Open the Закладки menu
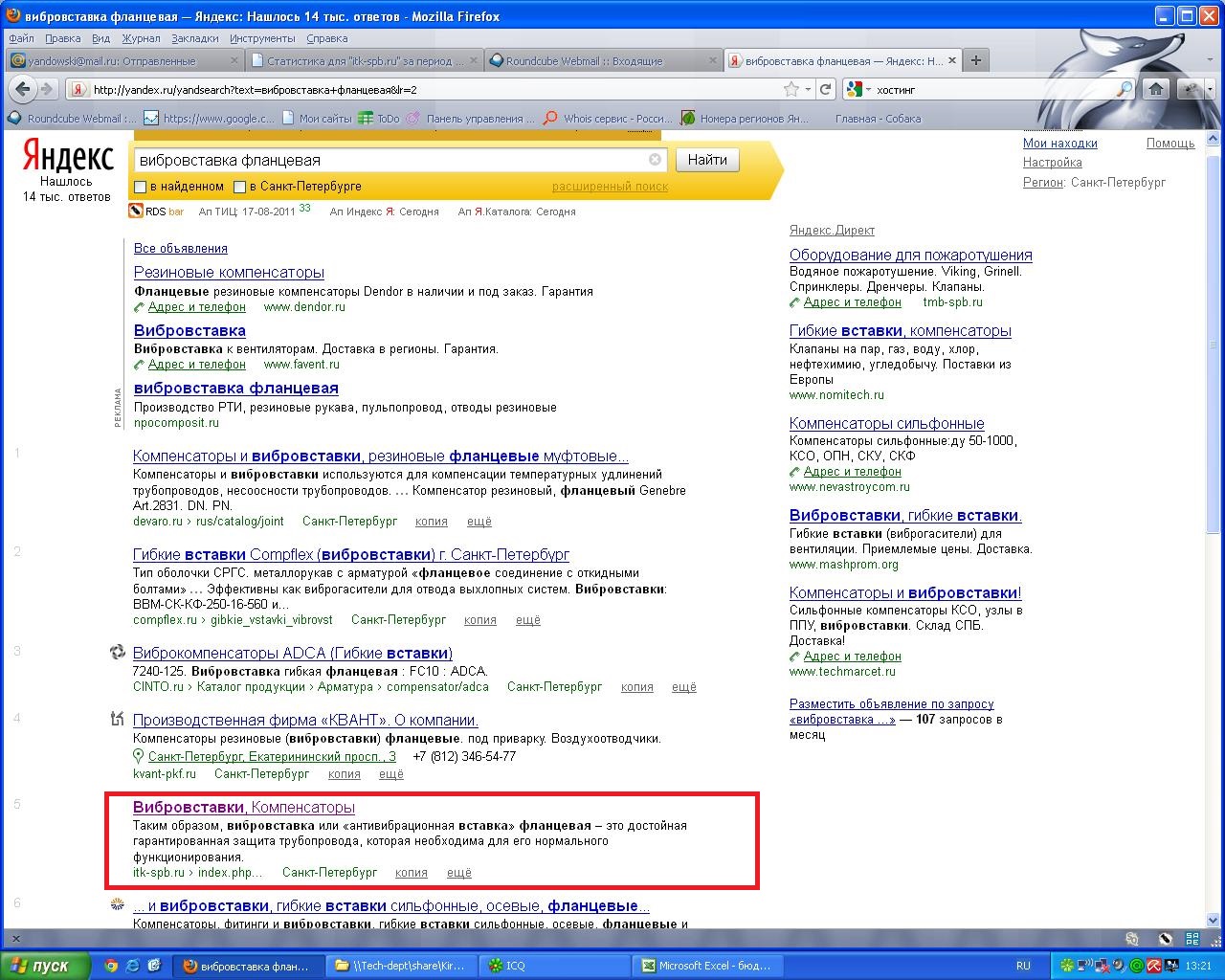 tap(195, 38)
